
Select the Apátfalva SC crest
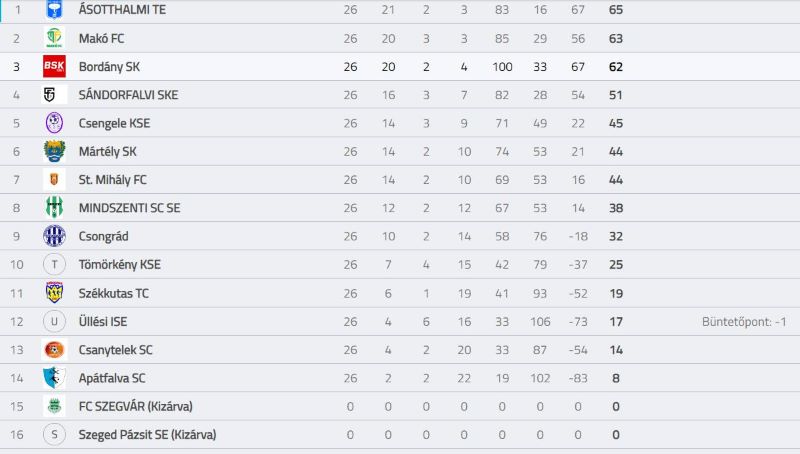(54, 378)
